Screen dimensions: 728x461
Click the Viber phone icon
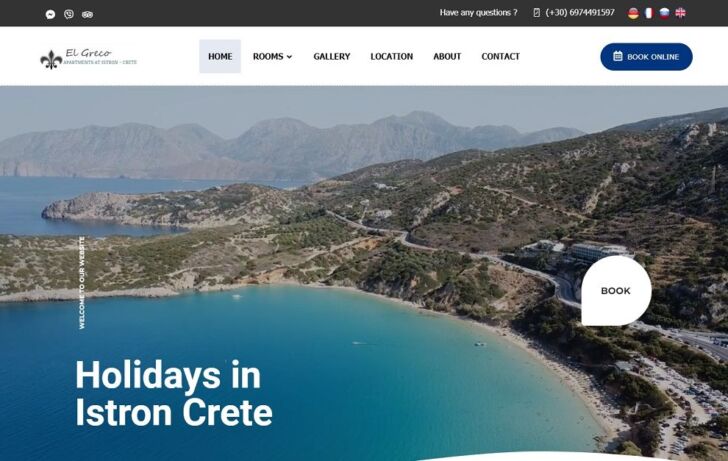69,14
